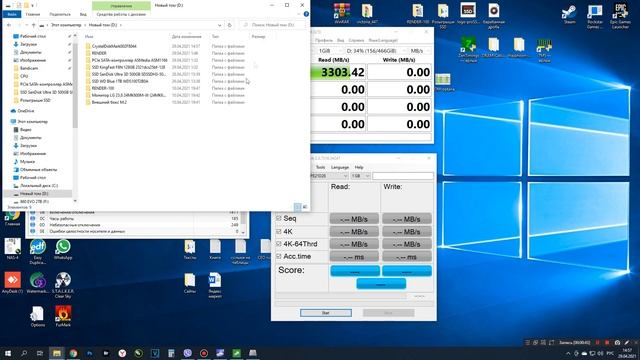This screenshot has width=640, height=360.
Task: Open Viber from the taskbar
Action: pos(187,353)
